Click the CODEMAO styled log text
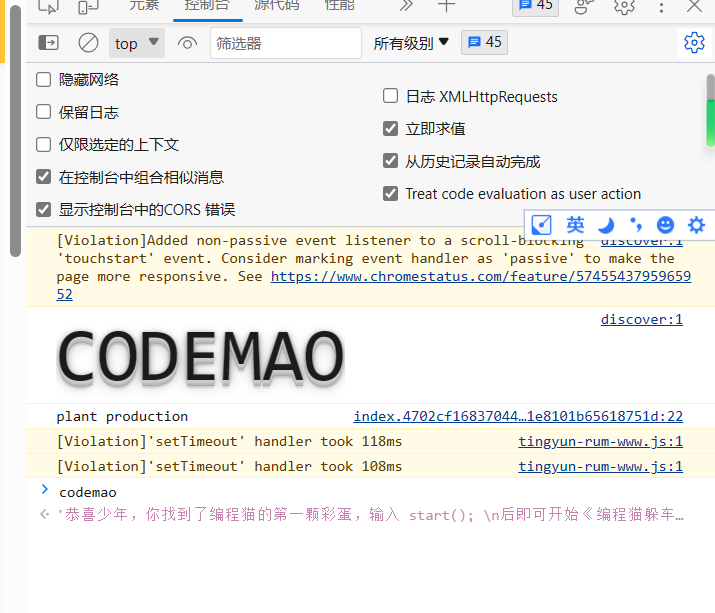 pyautogui.click(x=201, y=357)
